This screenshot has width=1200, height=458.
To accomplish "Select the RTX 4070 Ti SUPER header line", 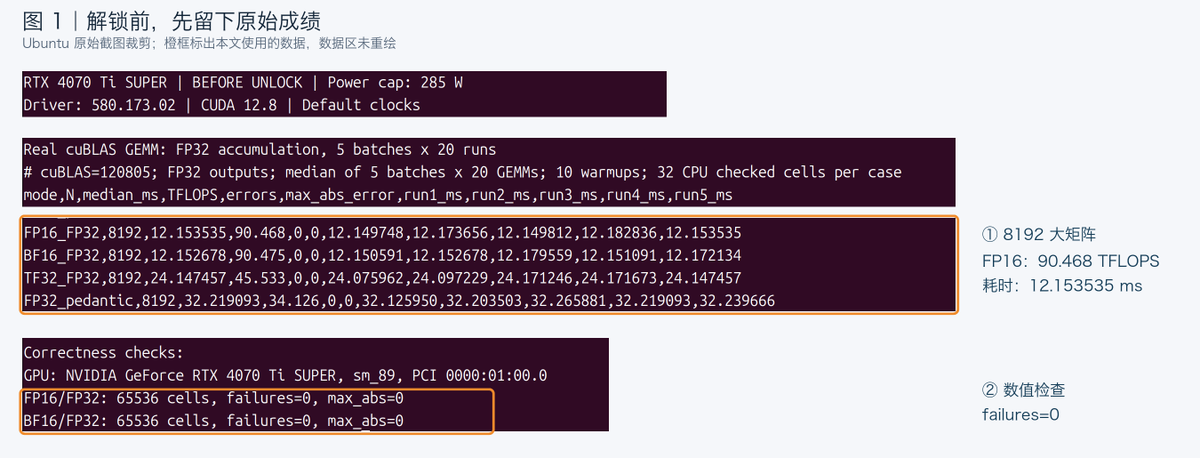I will pos(243,83).
